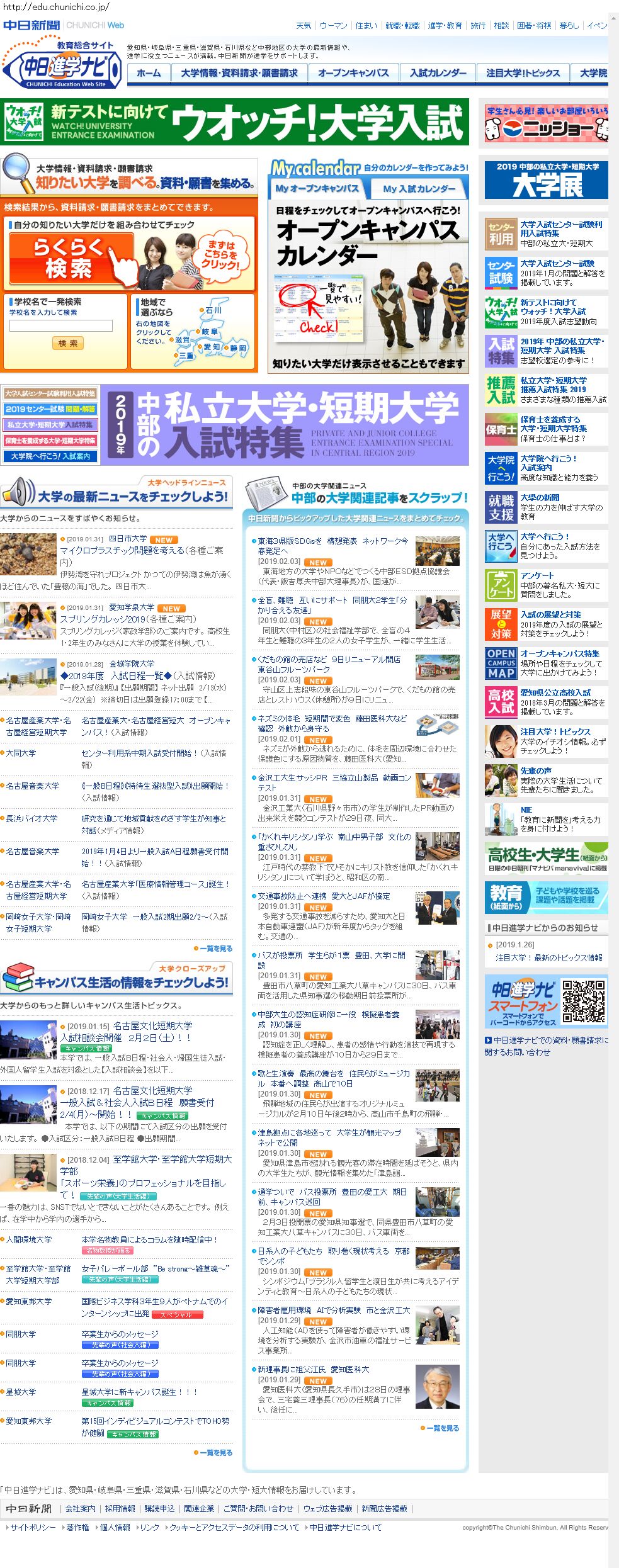Click the 中日新聞 header logo
This screenshot has height=1568, width=619.
tap(31, 25)
